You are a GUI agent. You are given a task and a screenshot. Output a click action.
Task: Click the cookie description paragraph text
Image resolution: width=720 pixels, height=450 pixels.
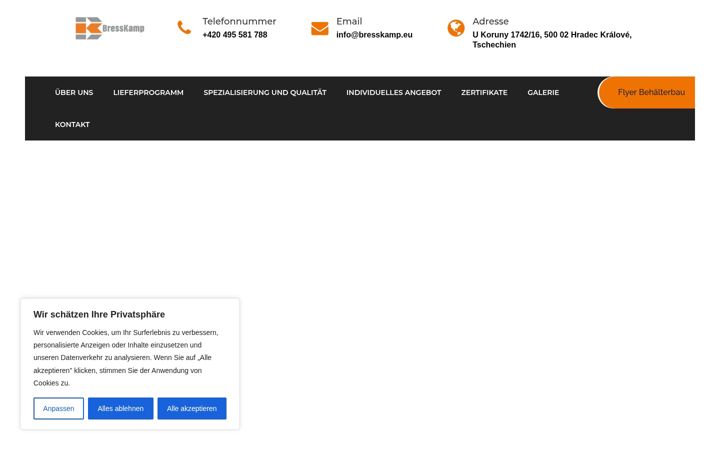click(x=126, y=358)
